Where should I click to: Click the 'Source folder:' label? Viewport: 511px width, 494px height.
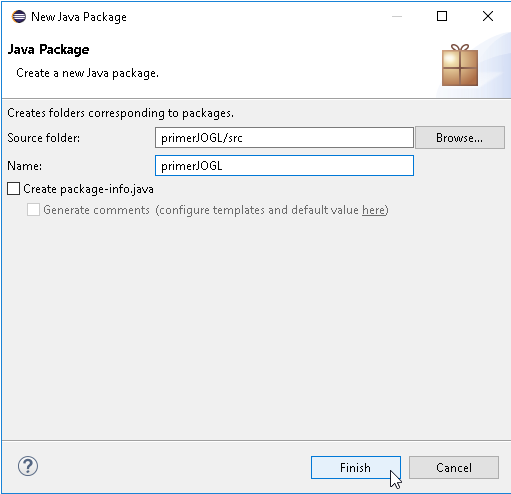point(44,138)
